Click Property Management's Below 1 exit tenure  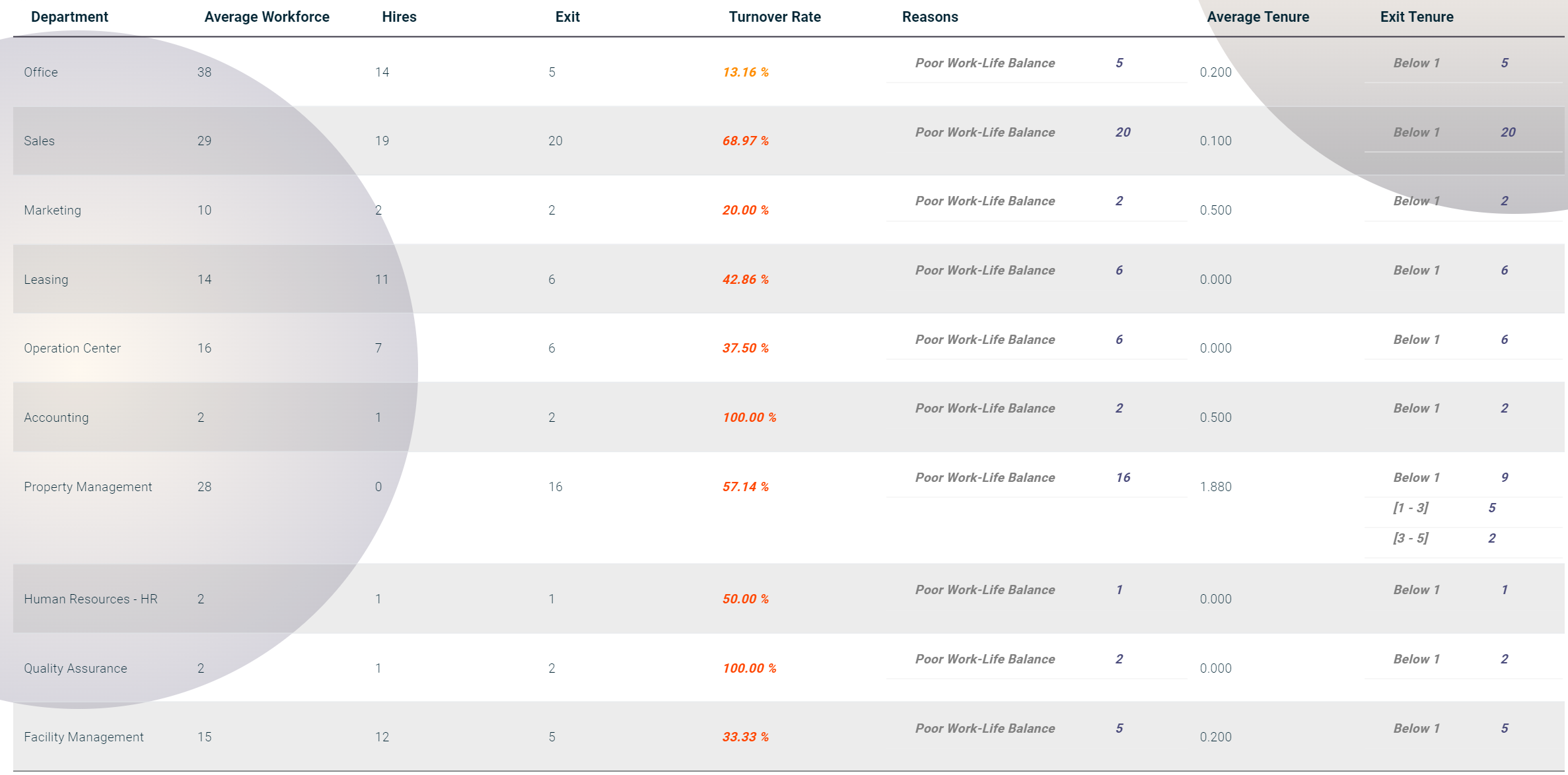coord(1416,477)
